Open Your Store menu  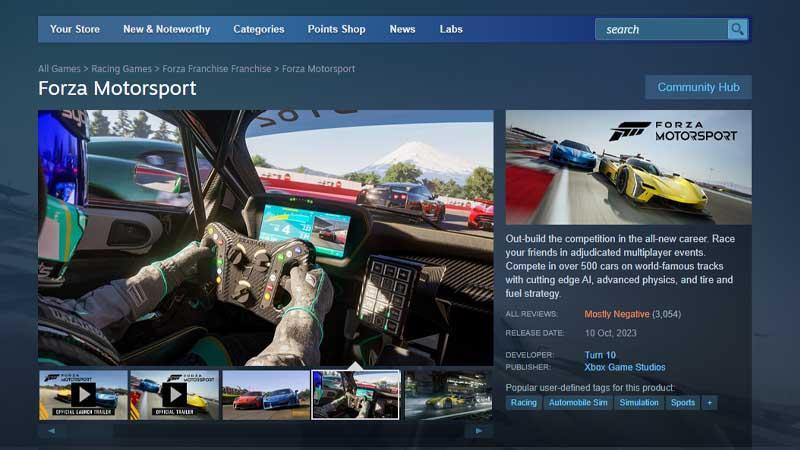[75, 29]
